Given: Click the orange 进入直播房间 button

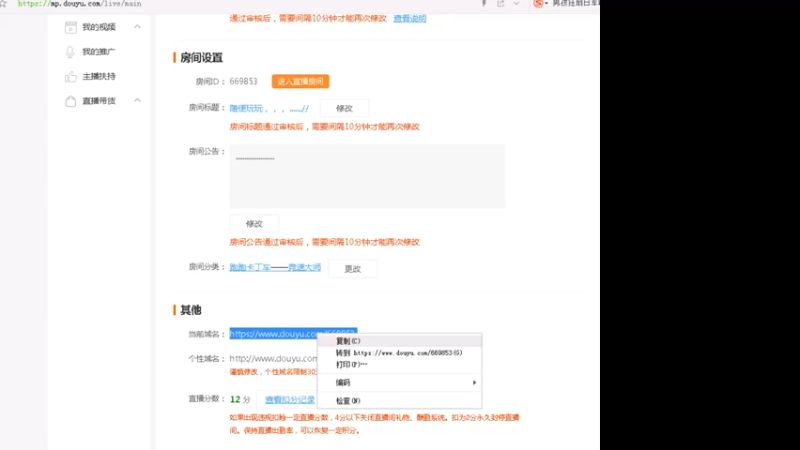Looking at the screenshot, I should 300,81.
